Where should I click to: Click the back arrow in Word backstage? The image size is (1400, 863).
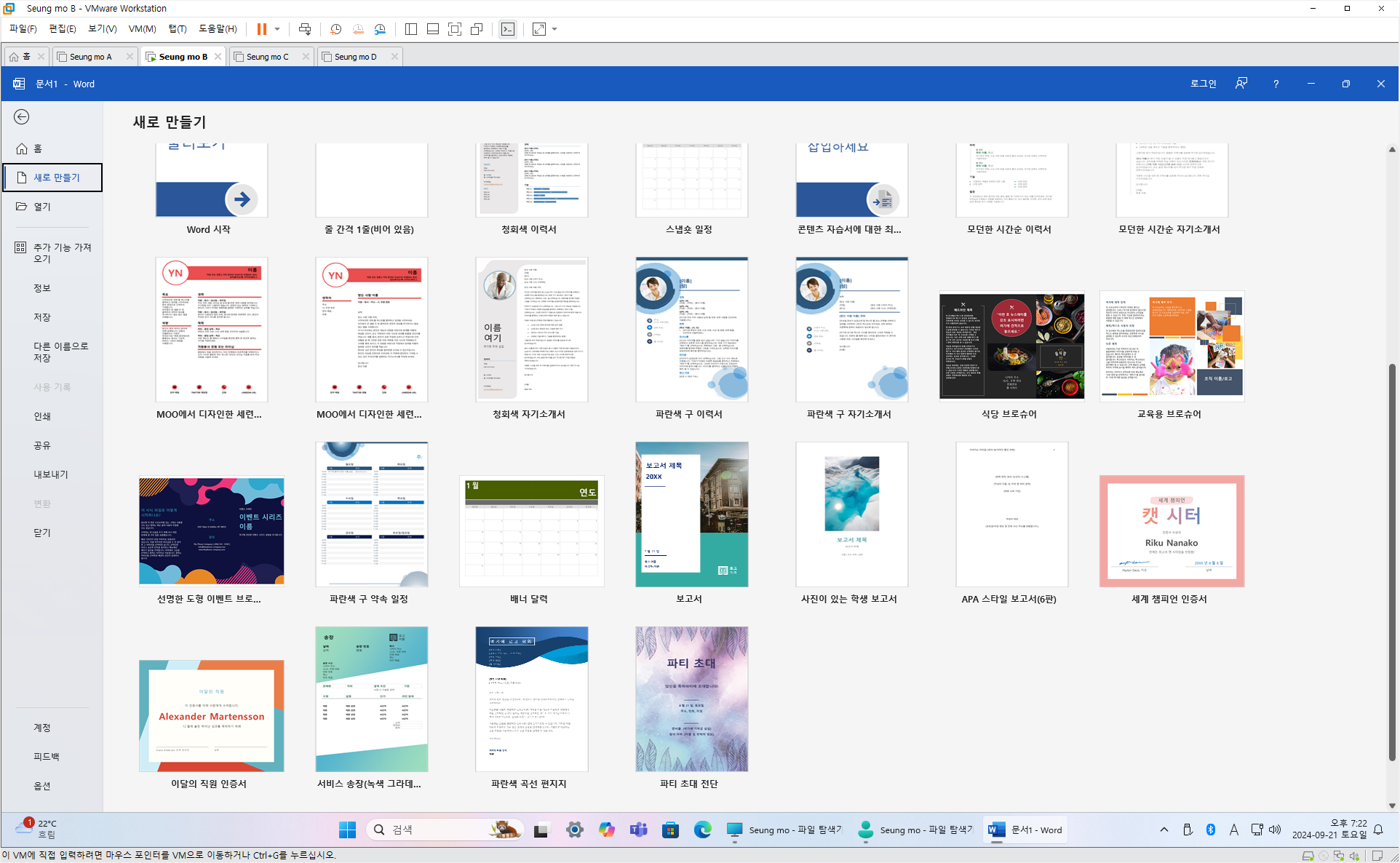coord(22,117)
